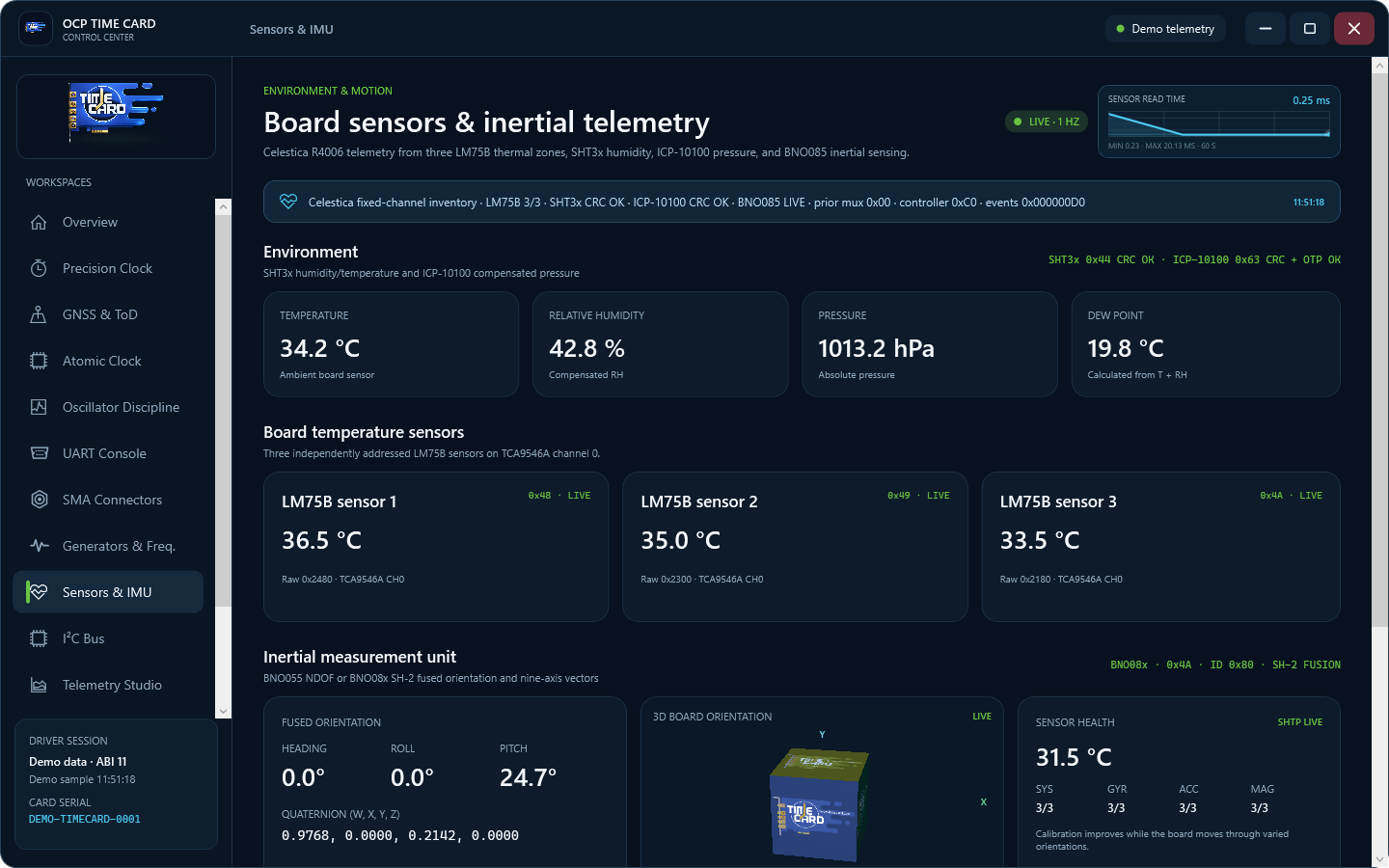Click the Atomic Clock chip icon

pyautogui.click(x=39, y=361)
